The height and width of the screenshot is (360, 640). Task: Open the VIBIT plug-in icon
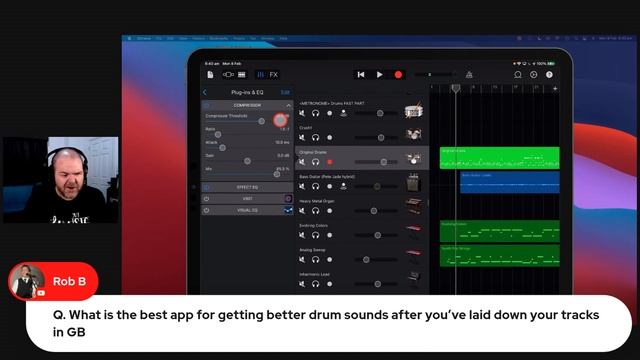pos(288,199)
